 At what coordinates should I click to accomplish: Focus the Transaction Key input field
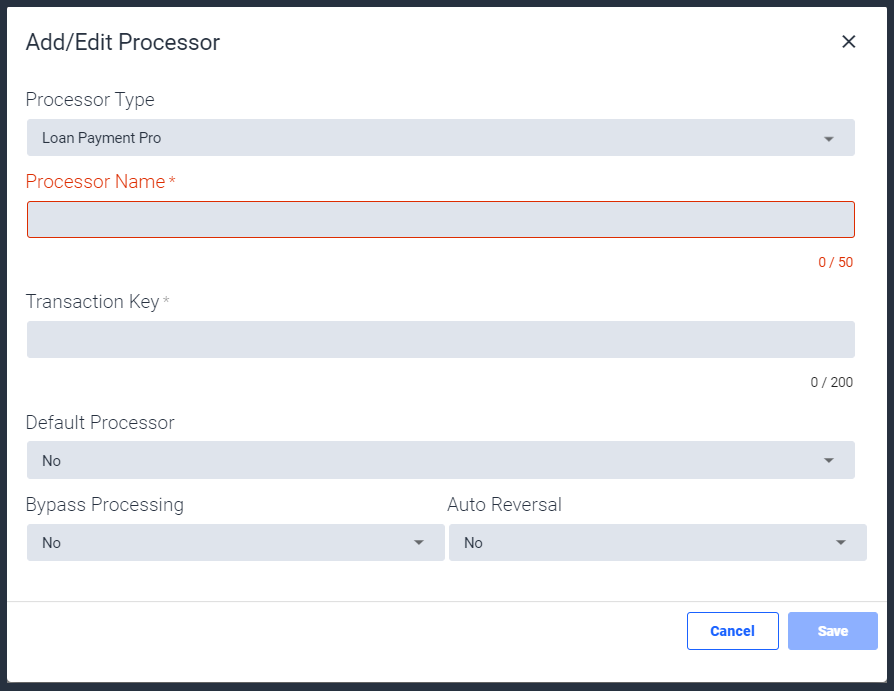[441, 340]
